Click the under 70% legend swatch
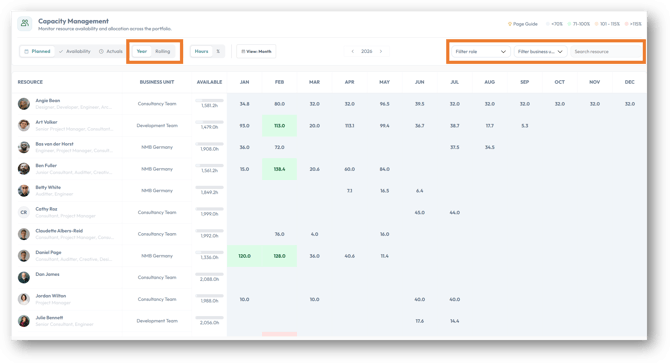The height and width of the screenshot is (363, 670). click(548, 24)
